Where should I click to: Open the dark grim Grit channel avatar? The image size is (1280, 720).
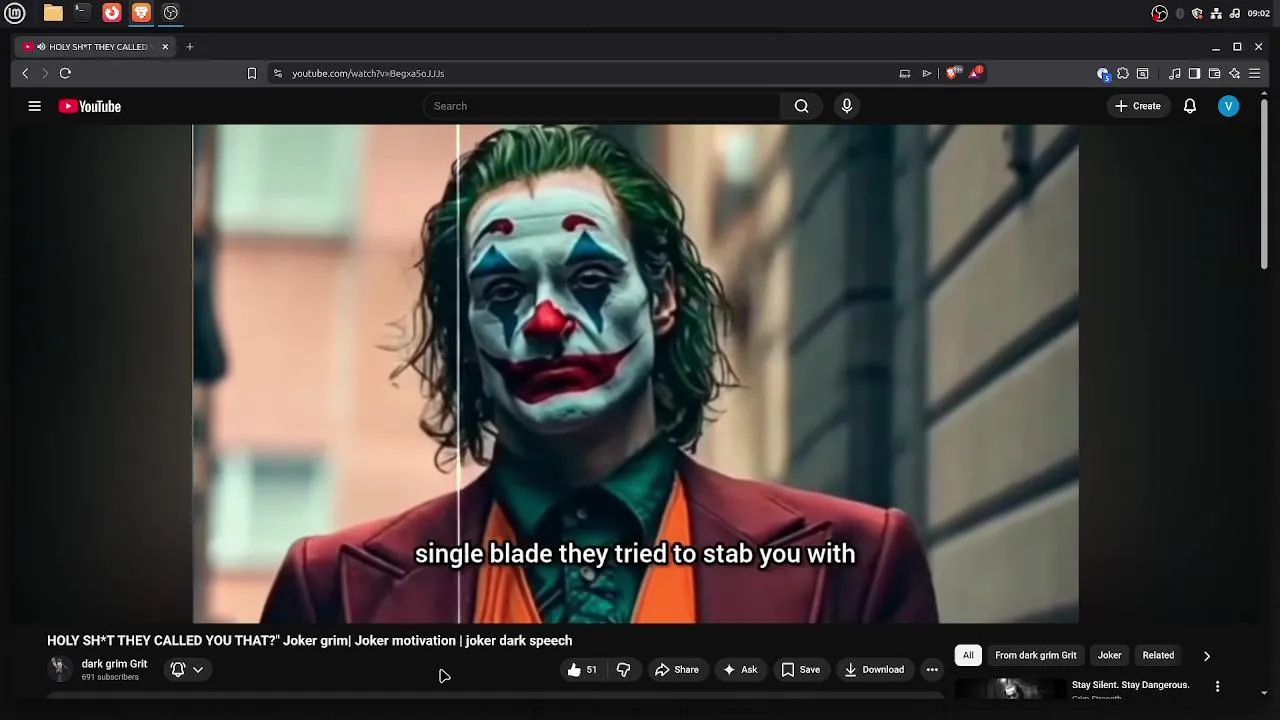[x=61, y=669]
